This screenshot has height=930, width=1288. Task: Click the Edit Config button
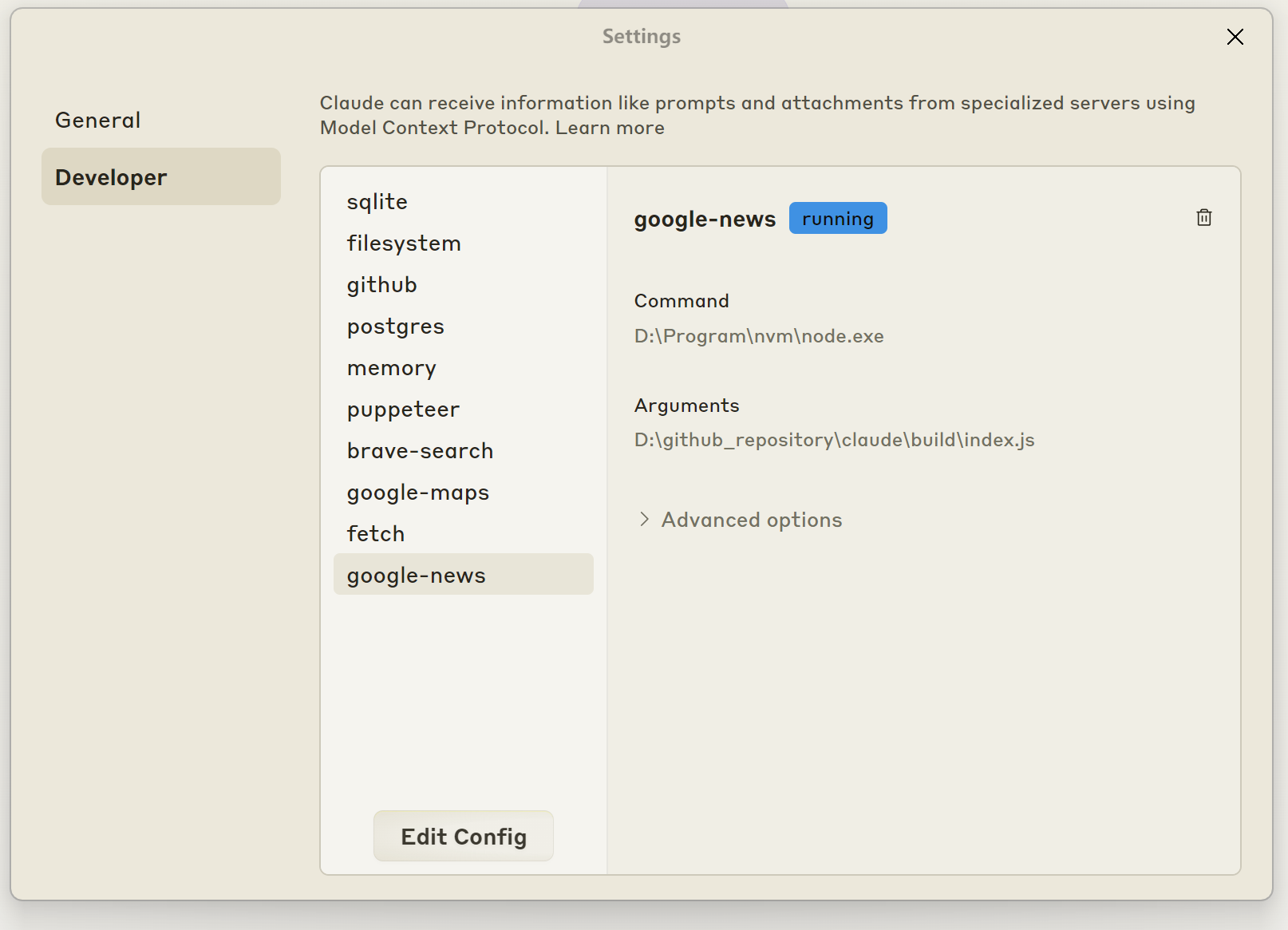[x=463, y=836]
